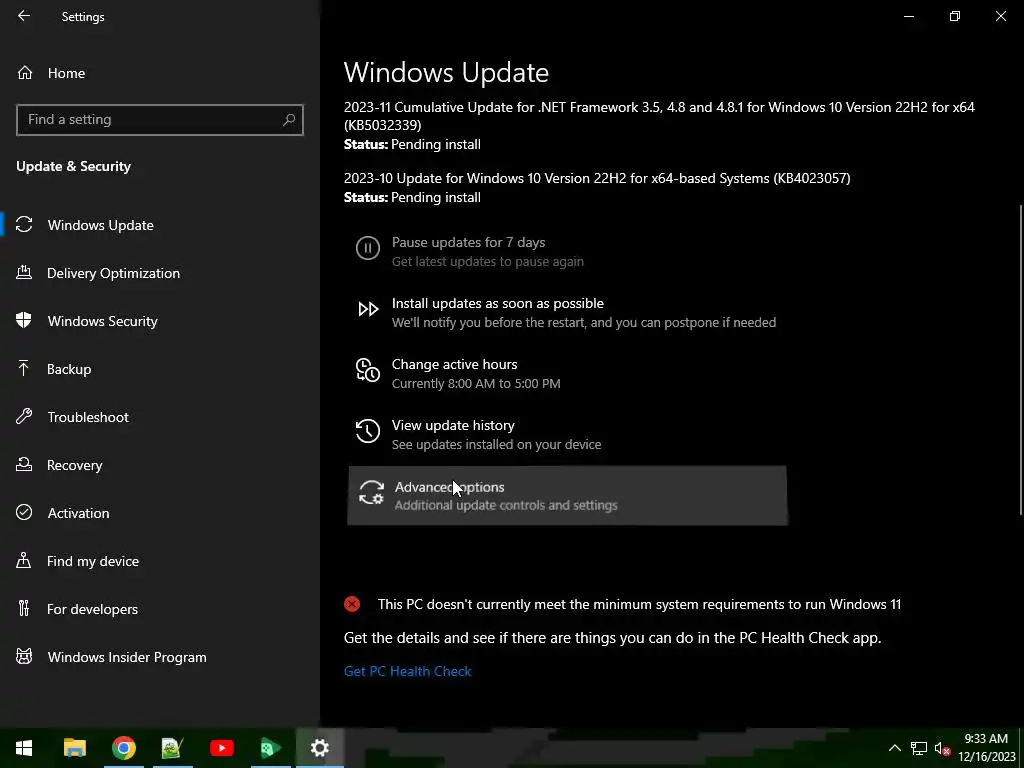Click the Windows Update sync arrows icon
The image size is (1024, 768).
(24, 225)
